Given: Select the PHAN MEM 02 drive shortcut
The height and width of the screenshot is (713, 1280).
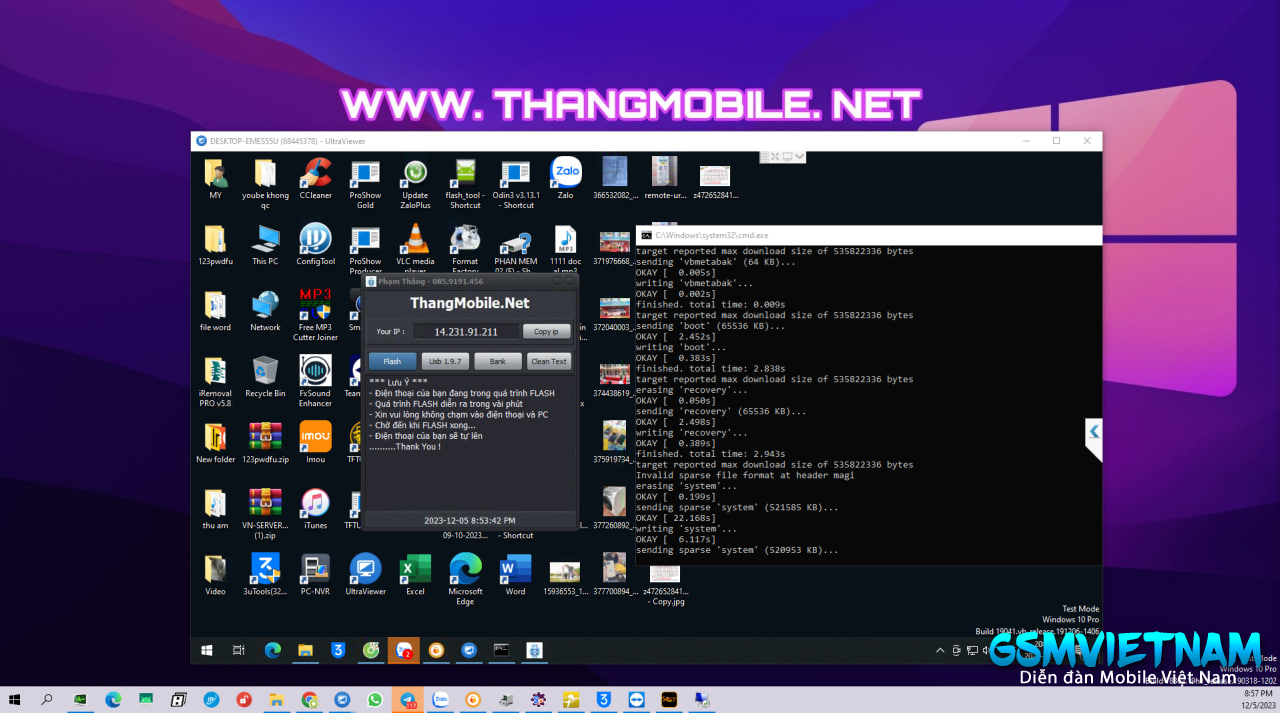Looking at the screenshot, I should 515,248.
